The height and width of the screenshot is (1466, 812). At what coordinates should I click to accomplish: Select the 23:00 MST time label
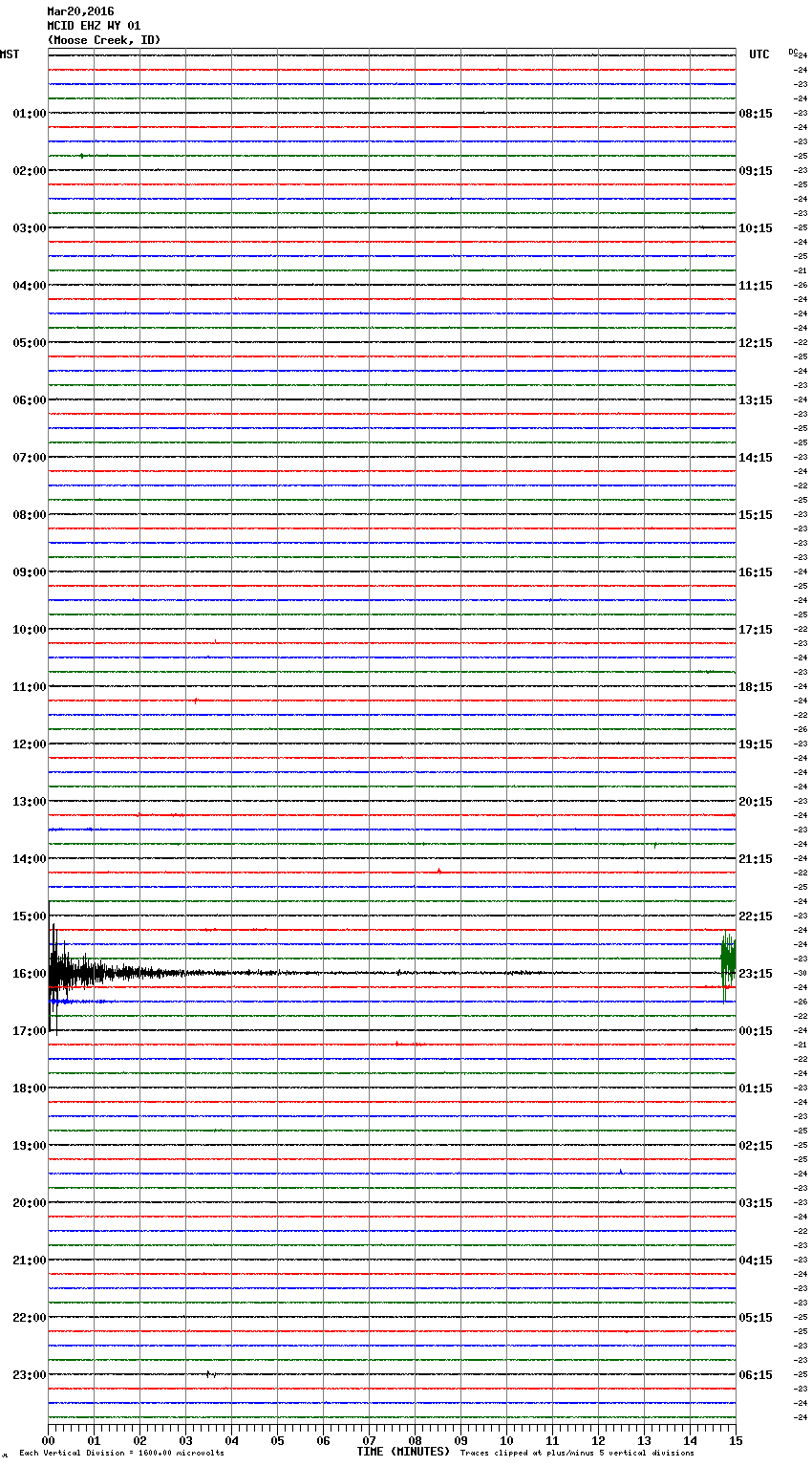point(30,1375)
